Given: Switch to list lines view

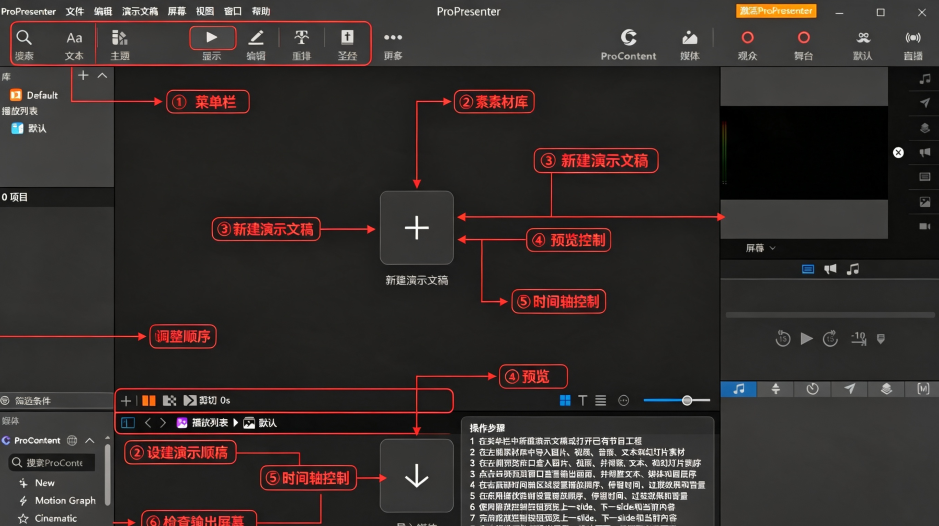Looking at the screenshot, I should 601,400.
